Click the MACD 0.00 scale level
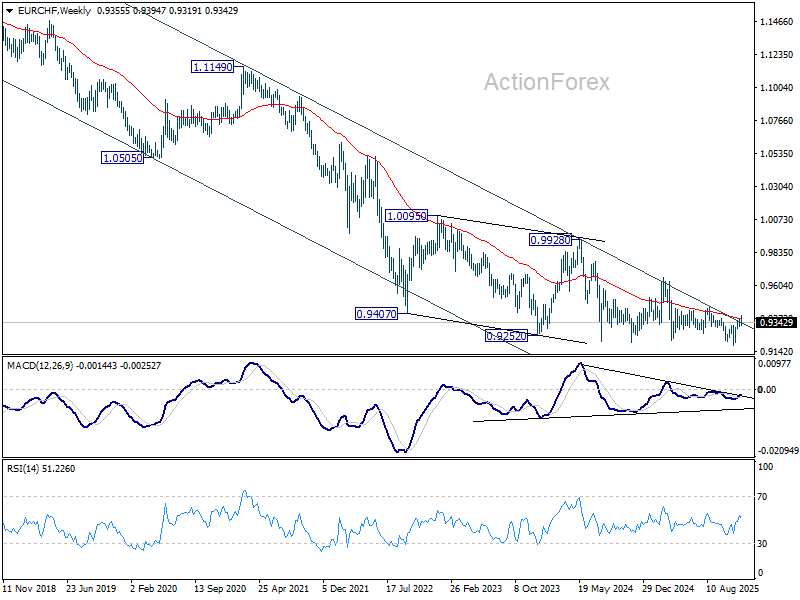 pos(767,390)
